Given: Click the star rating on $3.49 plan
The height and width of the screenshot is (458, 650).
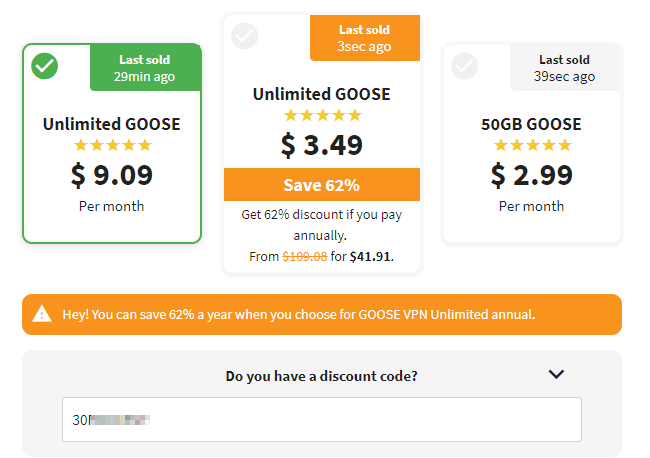Looking at the screenshot, I should click(x=323, y=115).
